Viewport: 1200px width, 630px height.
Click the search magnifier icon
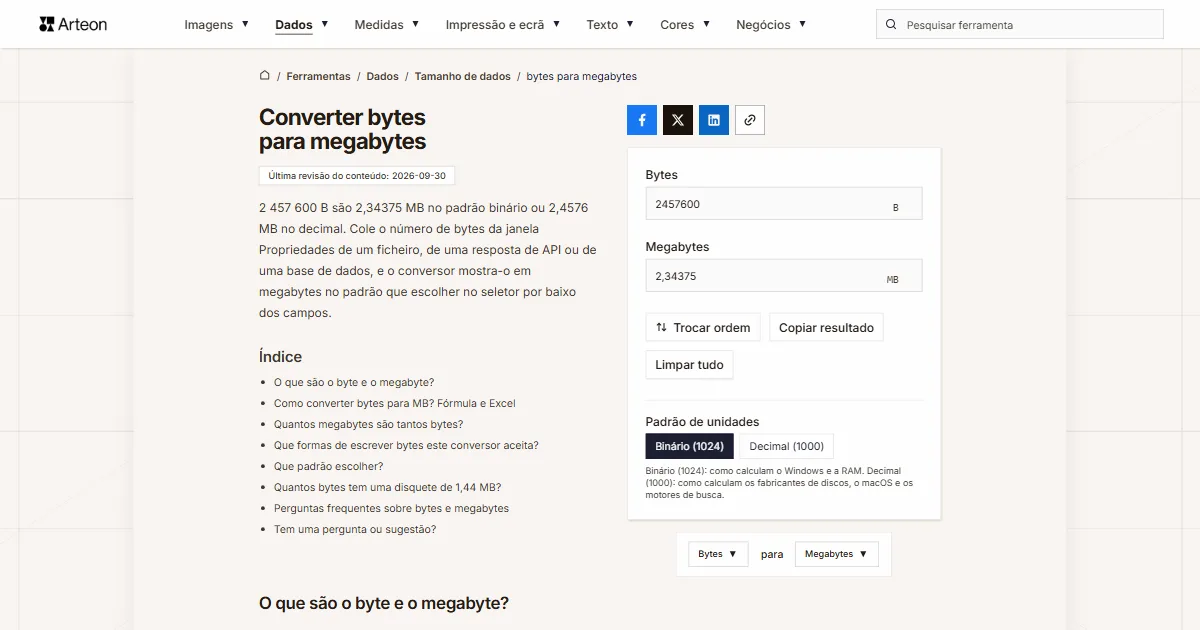click(x=892, y=25)
